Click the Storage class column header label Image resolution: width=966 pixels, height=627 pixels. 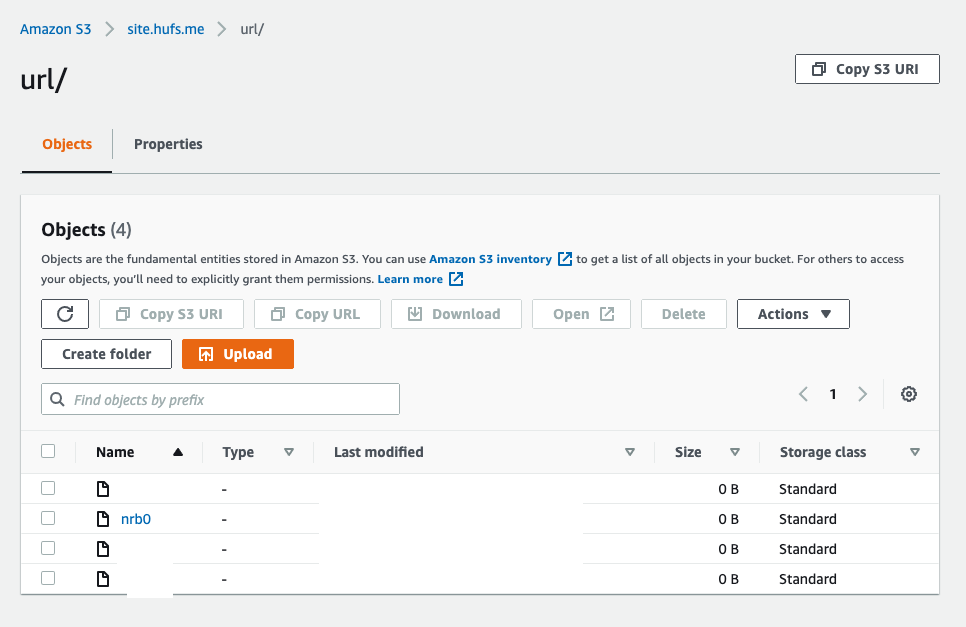(823, 452)
